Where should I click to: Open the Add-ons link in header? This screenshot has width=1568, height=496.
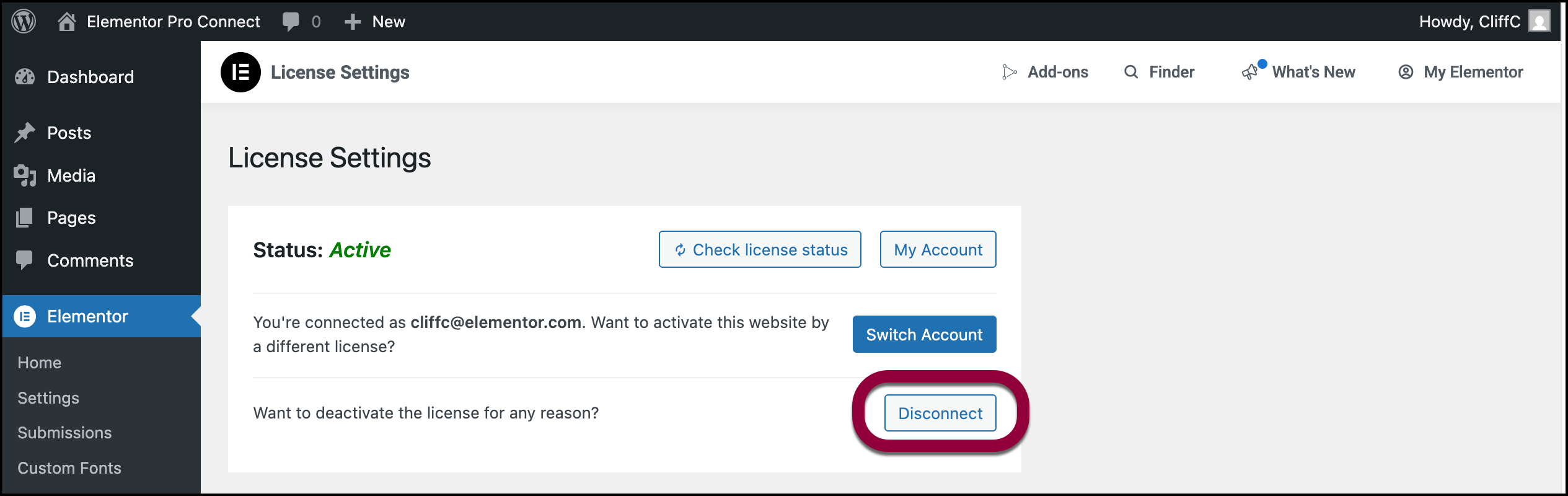pos(1057,72)
